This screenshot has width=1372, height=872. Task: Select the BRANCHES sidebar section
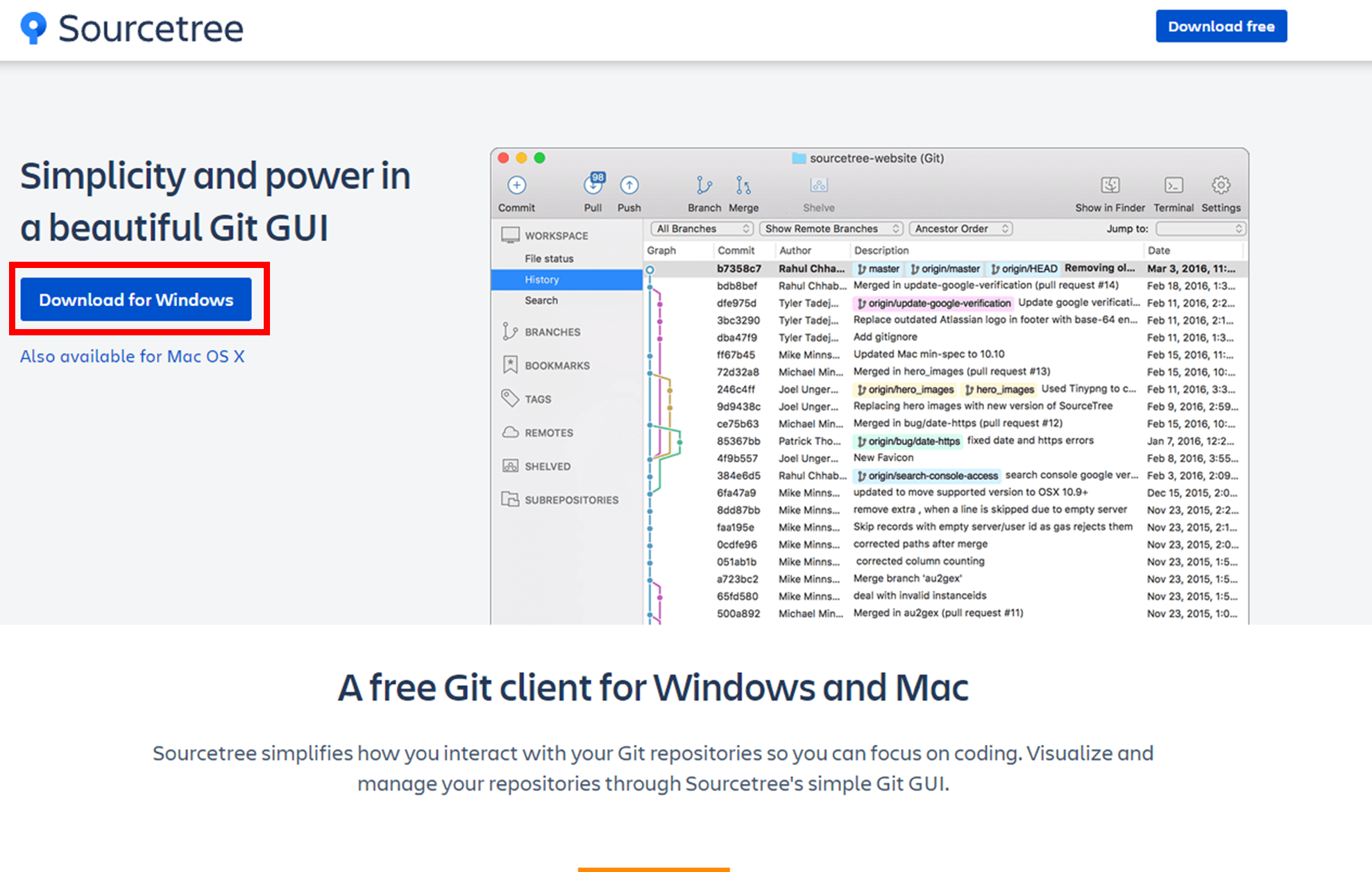[552, 332]
